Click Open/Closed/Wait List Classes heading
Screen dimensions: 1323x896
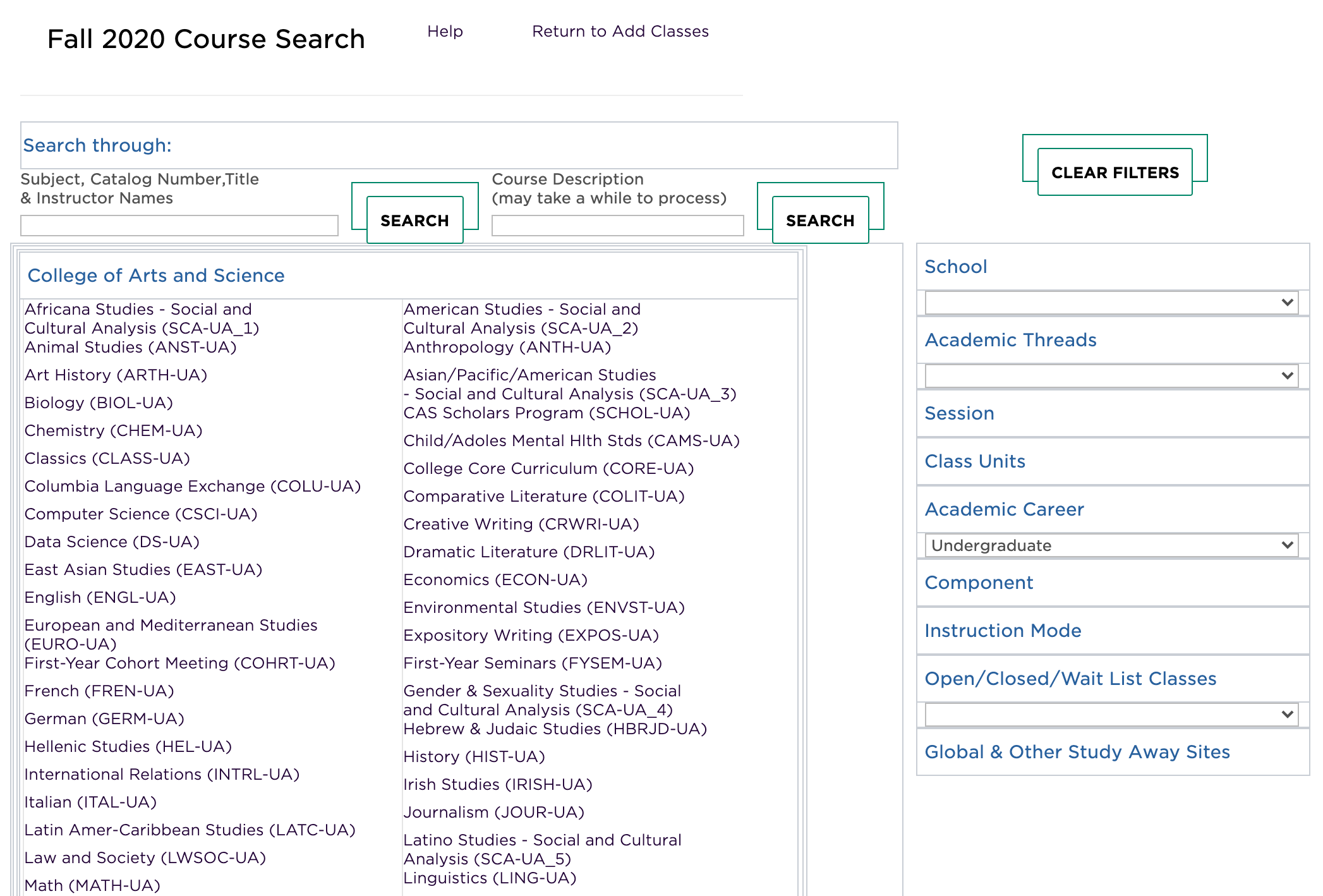1070,679
